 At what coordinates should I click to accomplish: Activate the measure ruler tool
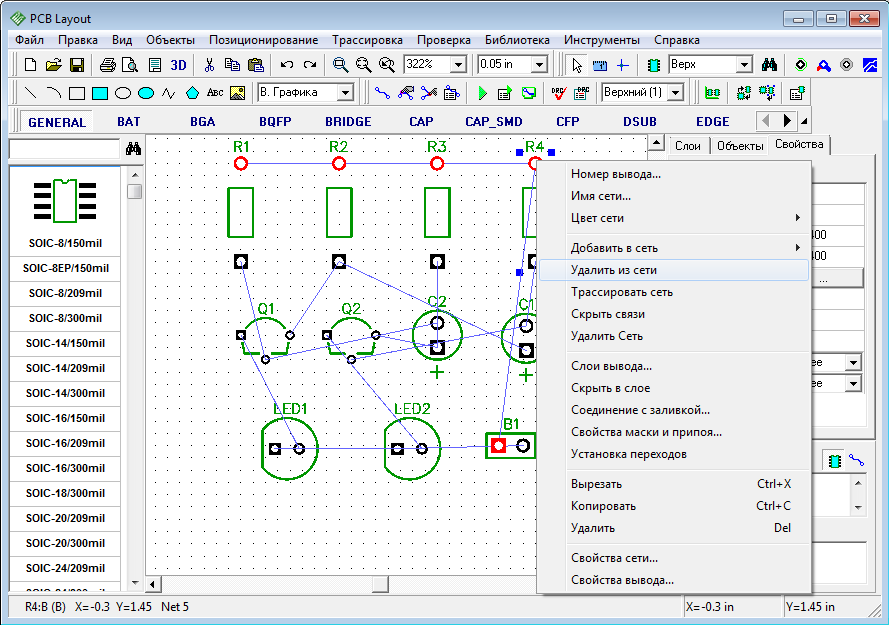coord(600,65)
